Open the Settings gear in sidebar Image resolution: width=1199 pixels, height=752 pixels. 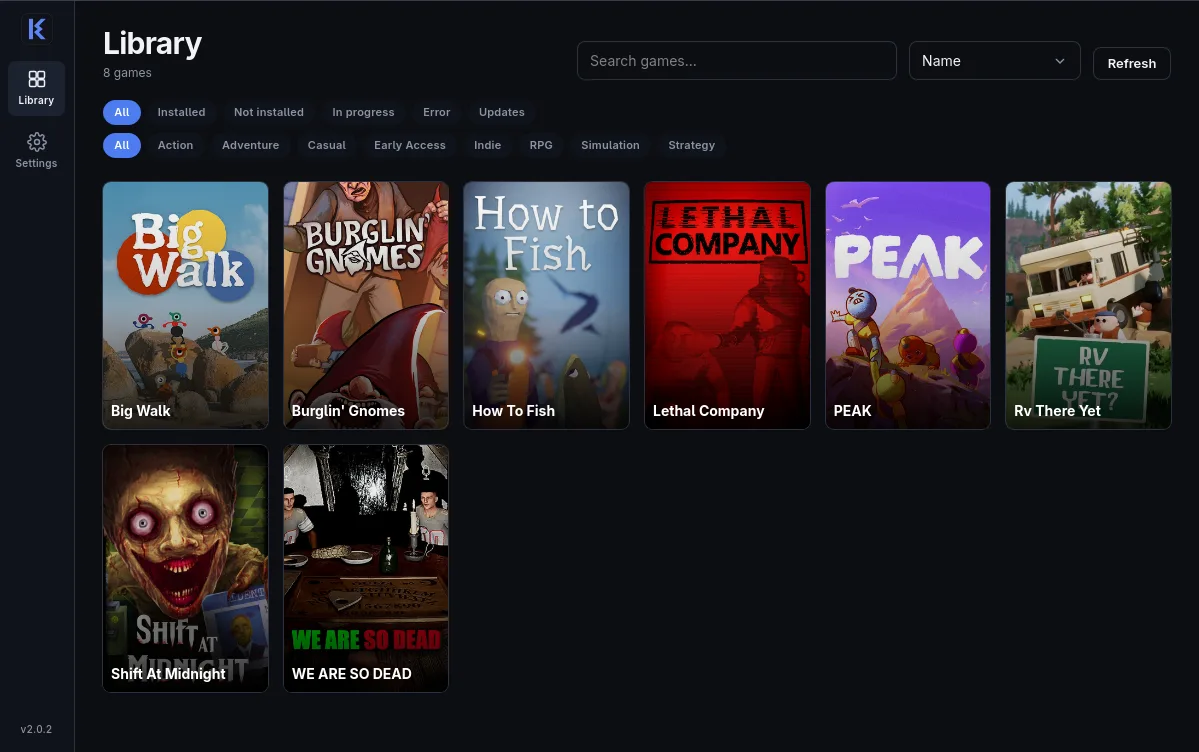coord(37,150)
